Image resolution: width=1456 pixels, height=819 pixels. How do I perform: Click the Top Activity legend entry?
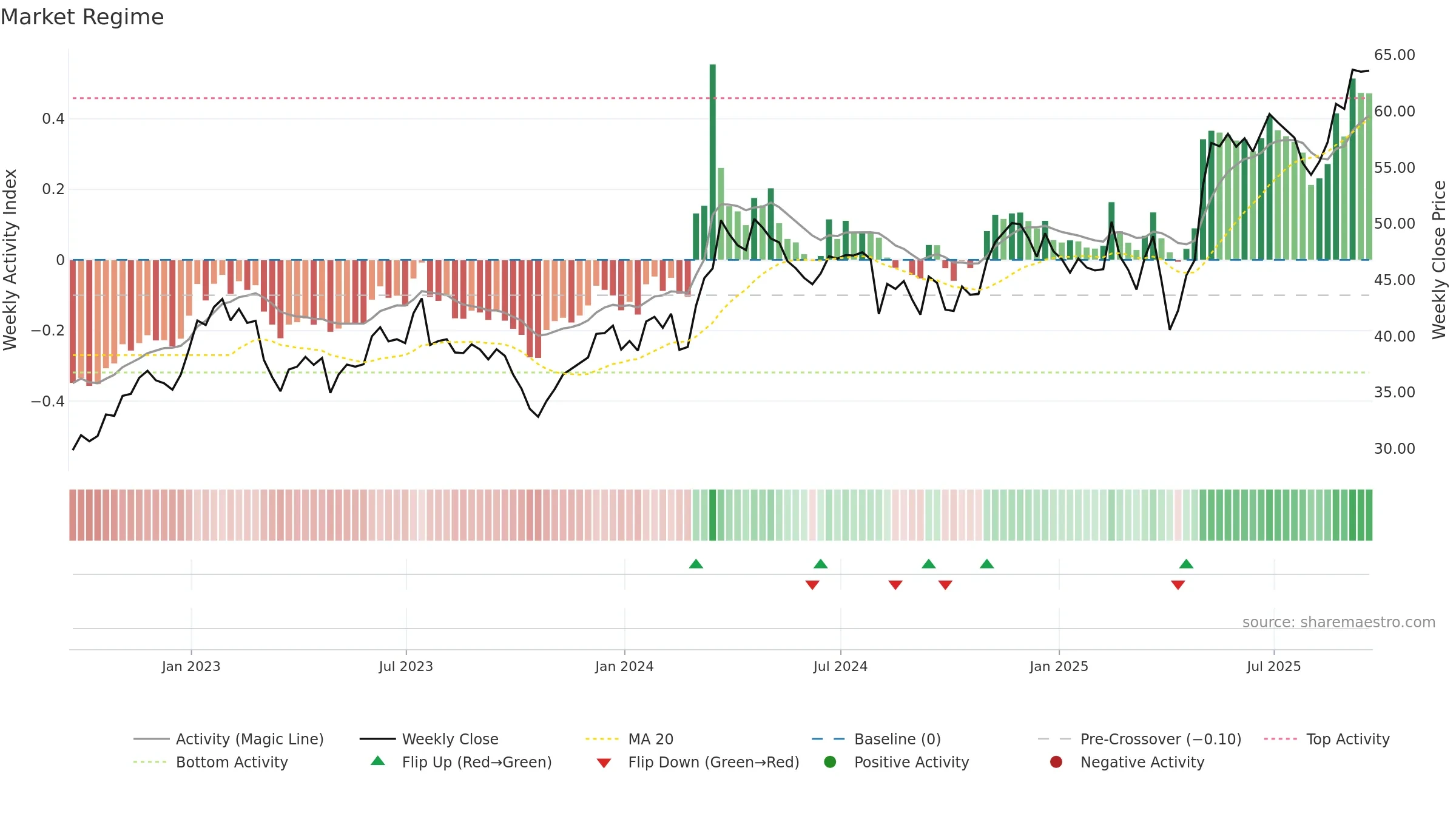coord(1327,739)
